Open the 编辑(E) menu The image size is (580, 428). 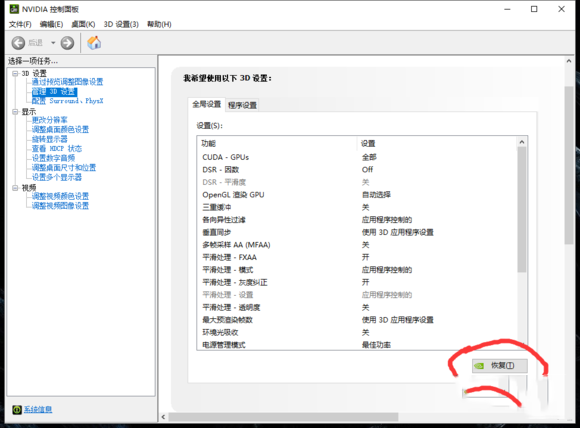coord(51,24)
